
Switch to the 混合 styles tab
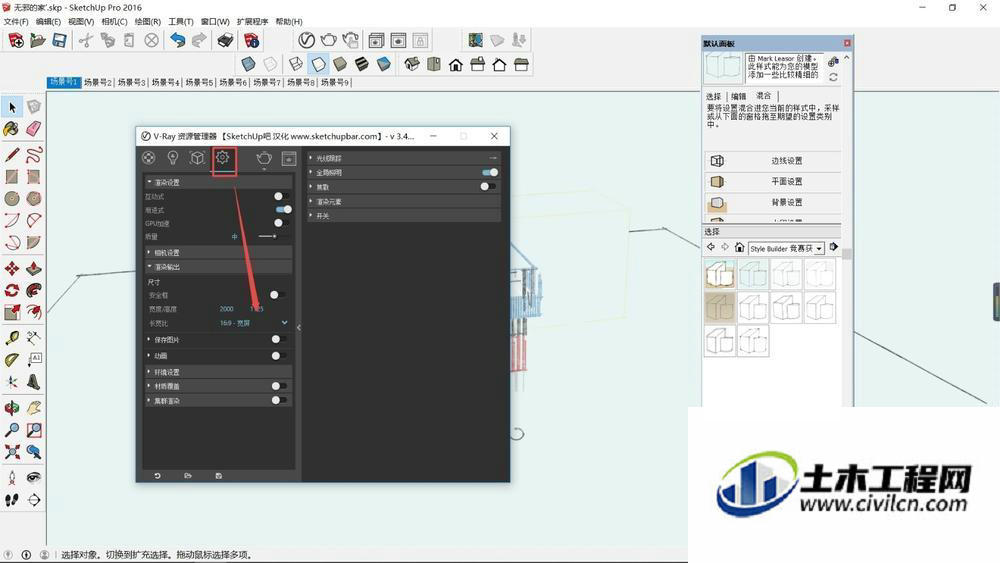(763, 96)
